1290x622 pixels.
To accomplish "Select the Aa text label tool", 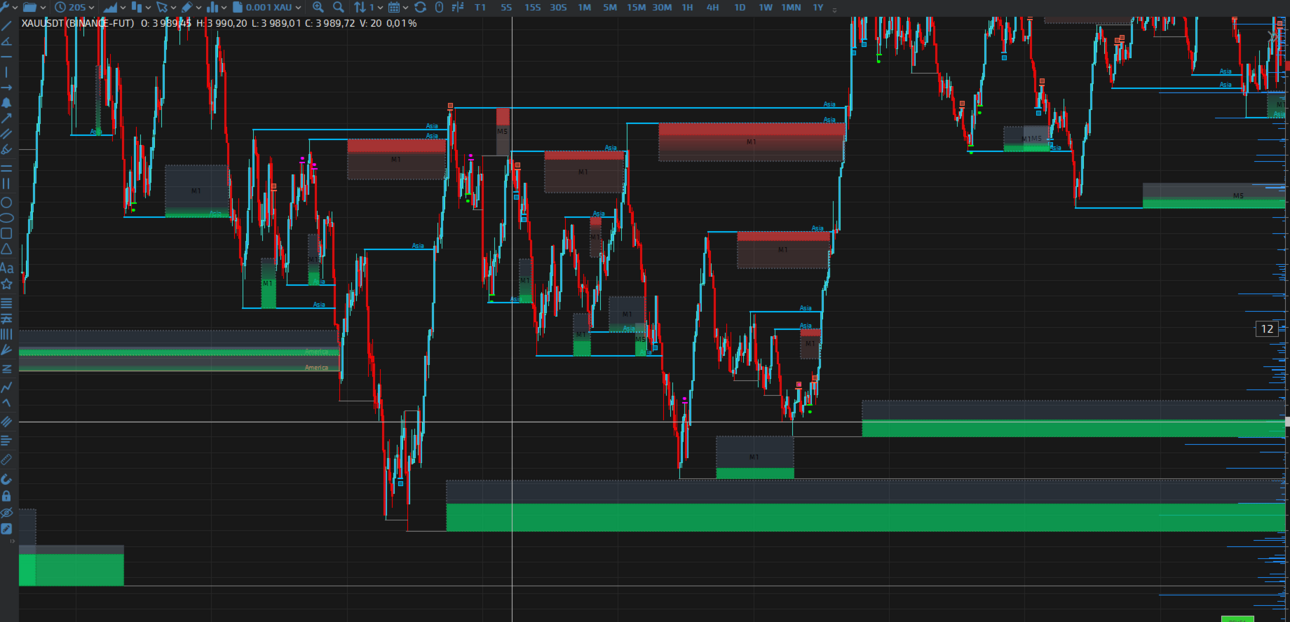I will [6, 268].
